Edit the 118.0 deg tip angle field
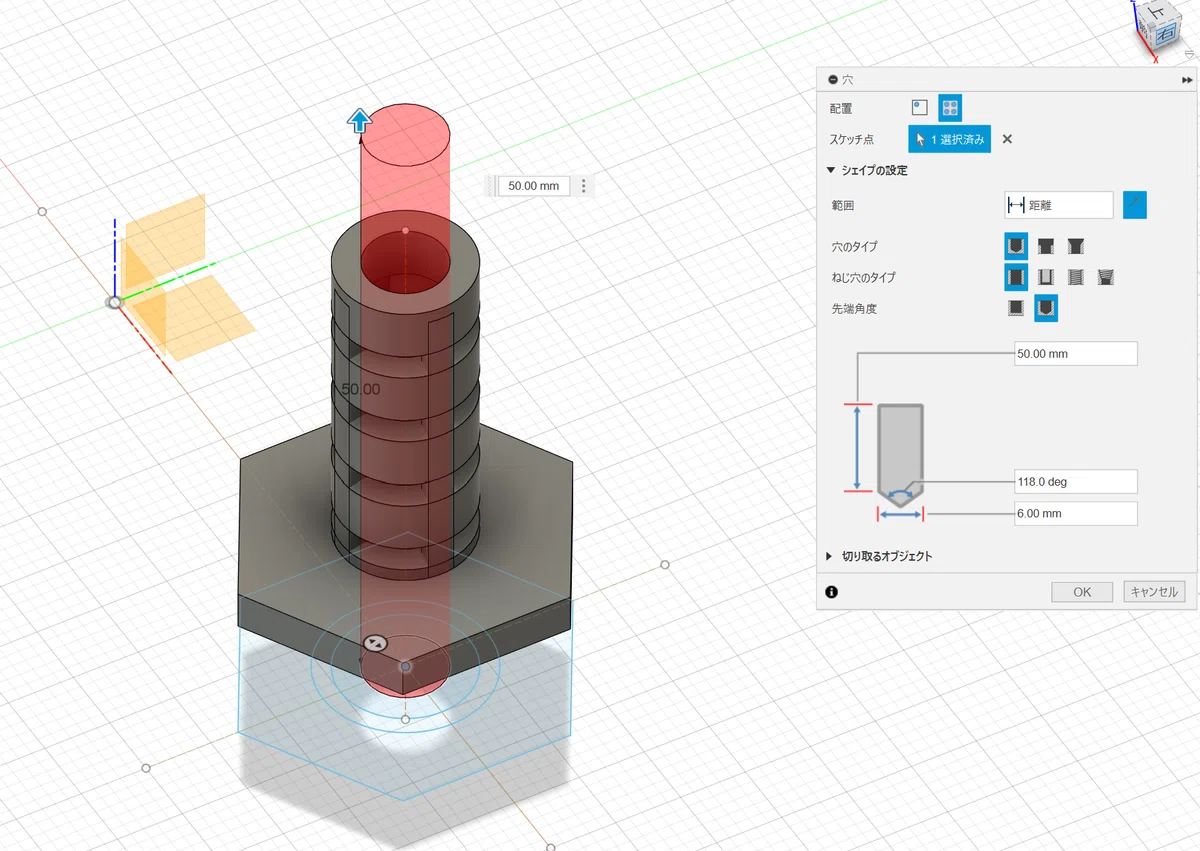The width and height of the screenshot is (1200, 851). click(x=1076, y=482)
